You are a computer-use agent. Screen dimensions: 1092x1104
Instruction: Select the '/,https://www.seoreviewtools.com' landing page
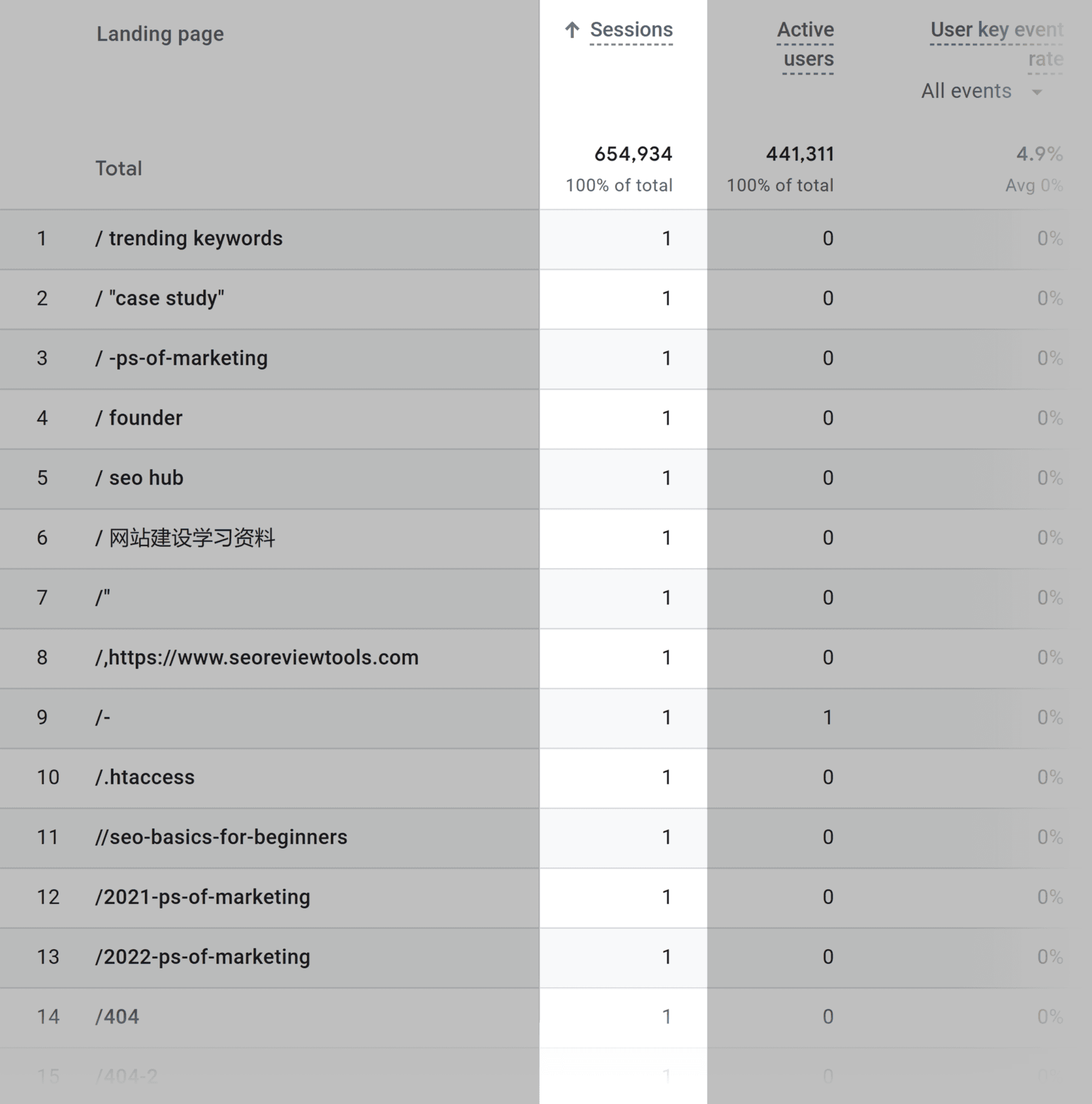click(257, 657)
